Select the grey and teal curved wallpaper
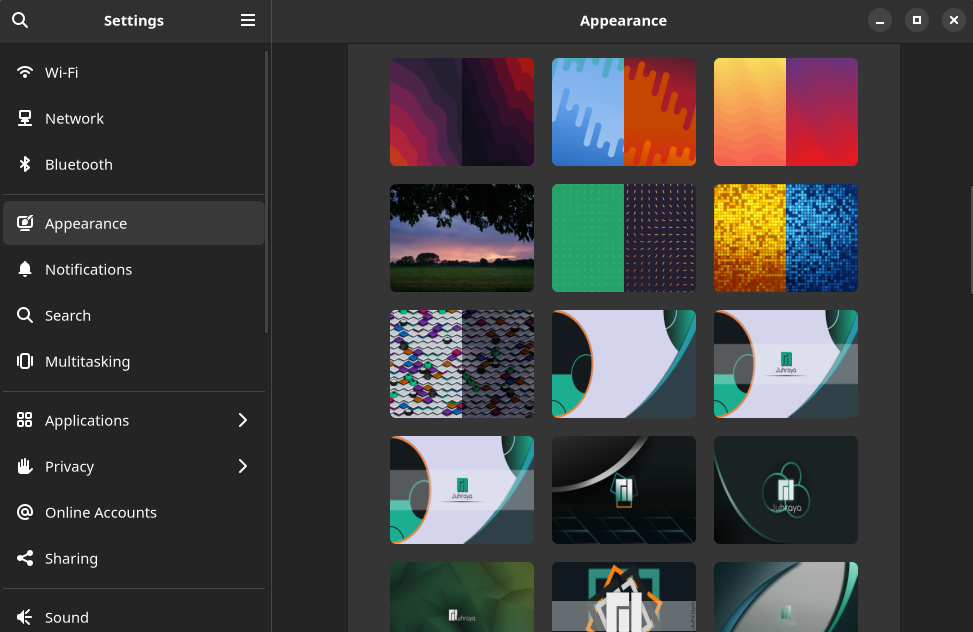Screen dimensions: 973x632 point(786,597)
